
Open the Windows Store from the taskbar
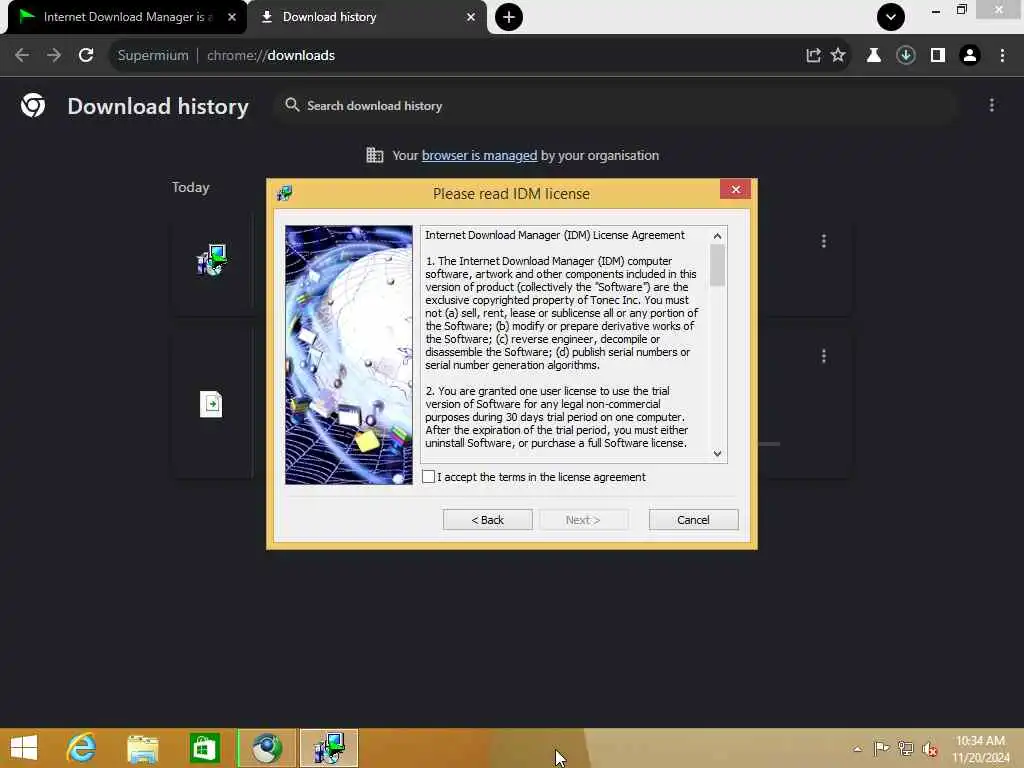pos(204,748)
